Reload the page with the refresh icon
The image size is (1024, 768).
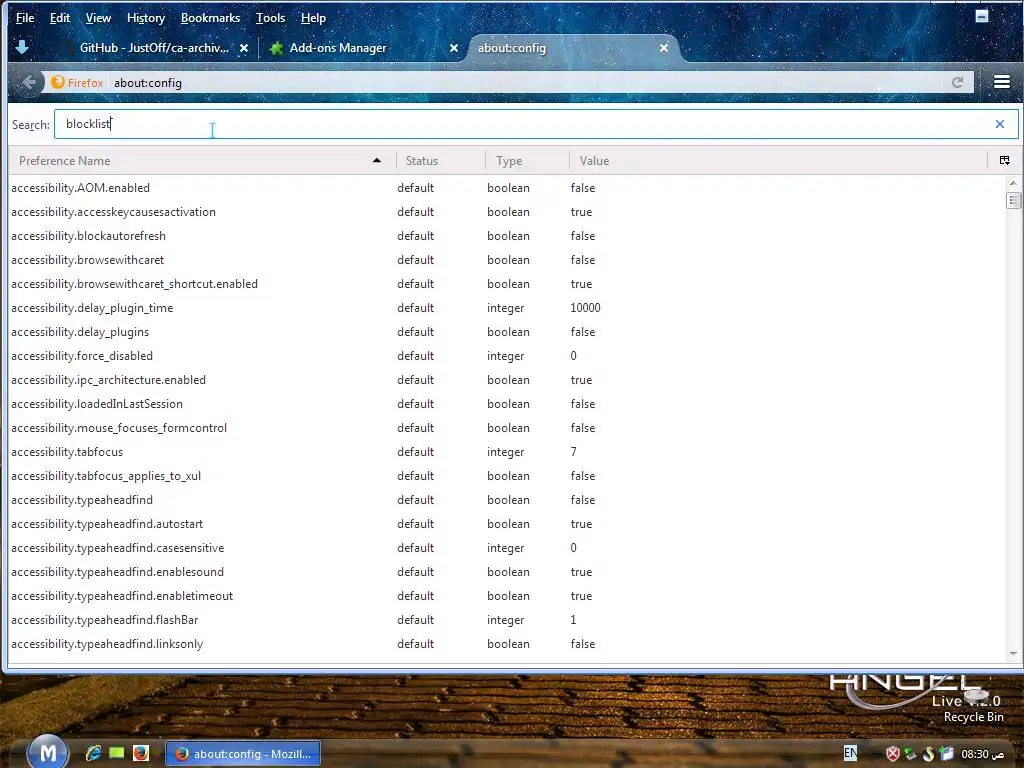[957, 82]
